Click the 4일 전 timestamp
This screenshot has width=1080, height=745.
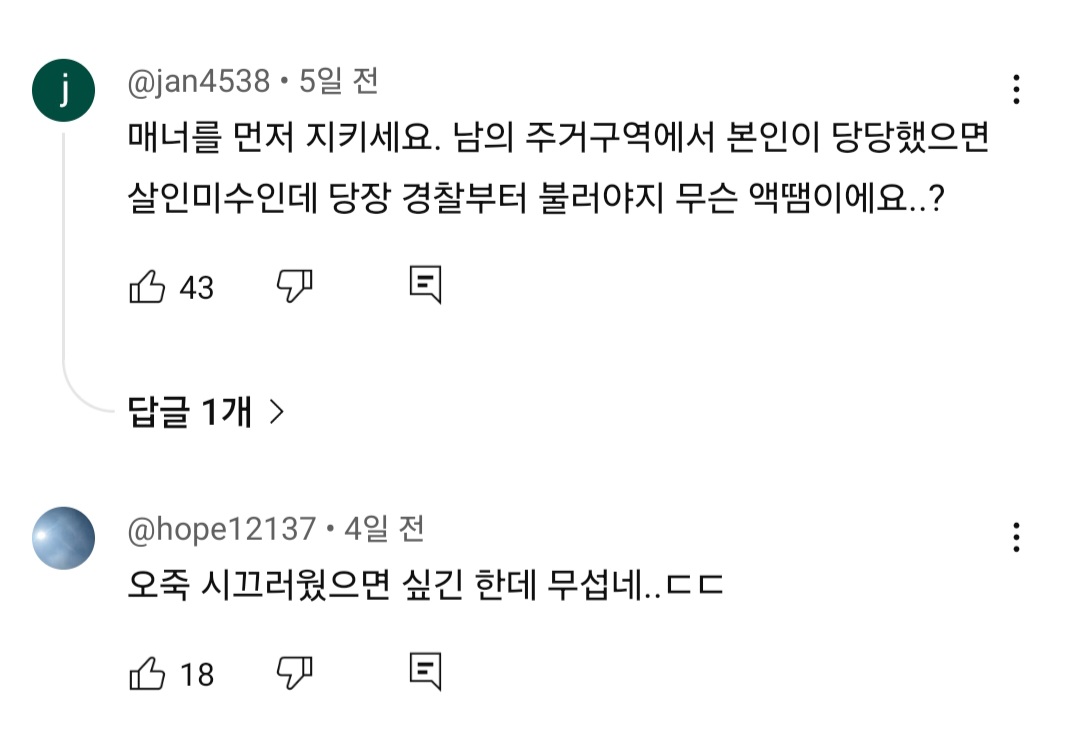pyautogui.click(x=385, y=528)
